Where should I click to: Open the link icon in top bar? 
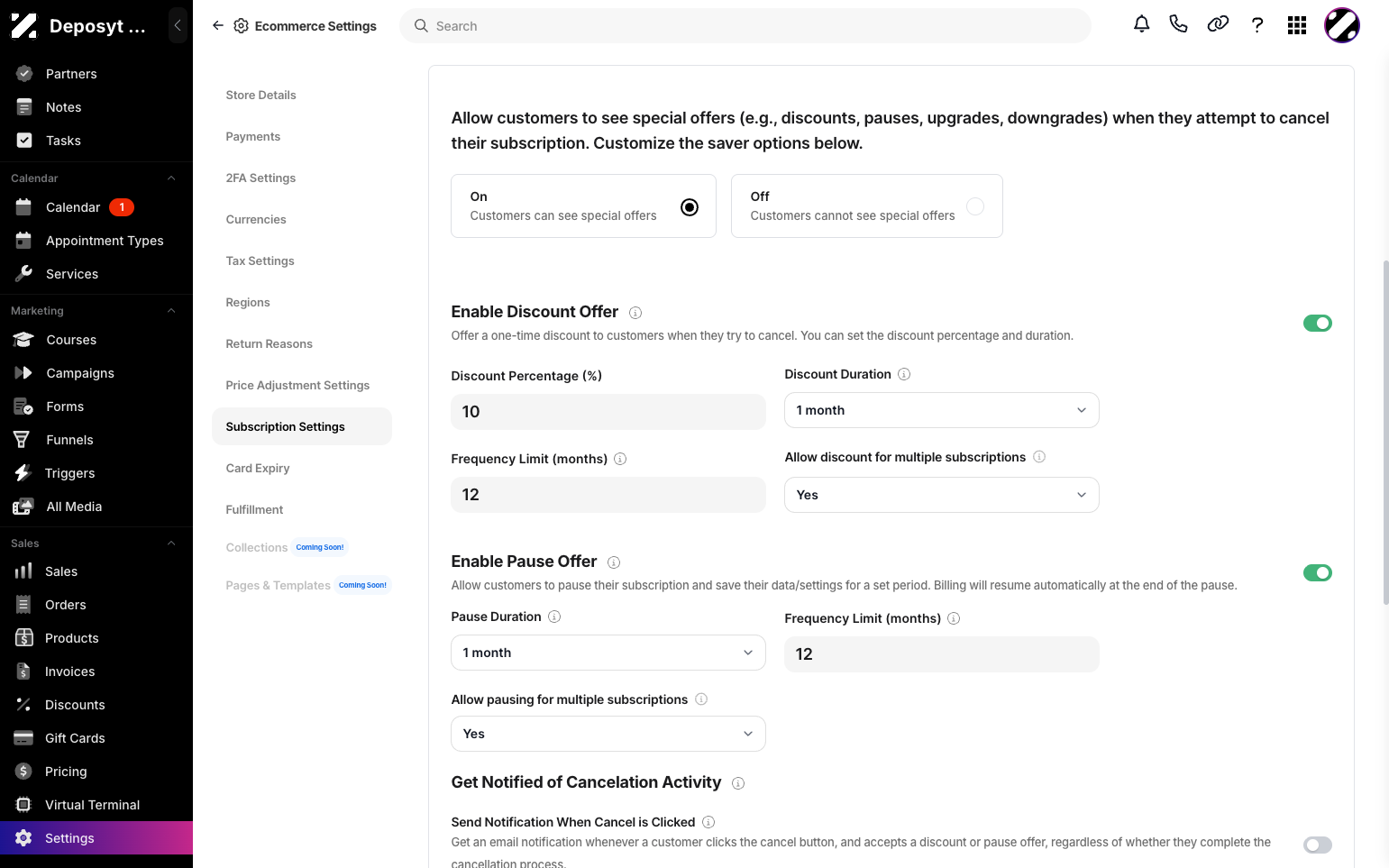click(x=1218, y=24)
